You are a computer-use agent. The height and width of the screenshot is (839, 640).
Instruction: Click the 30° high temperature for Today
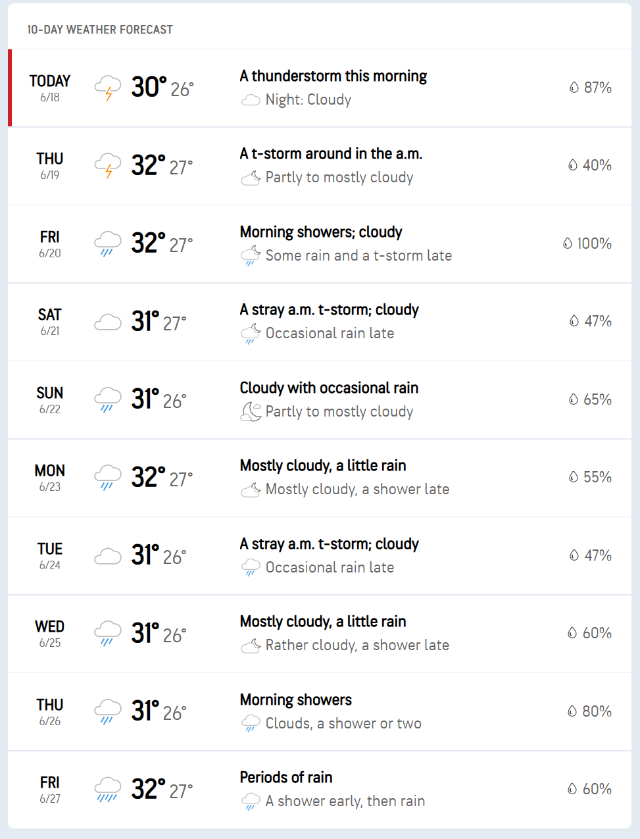pos(148,88)
